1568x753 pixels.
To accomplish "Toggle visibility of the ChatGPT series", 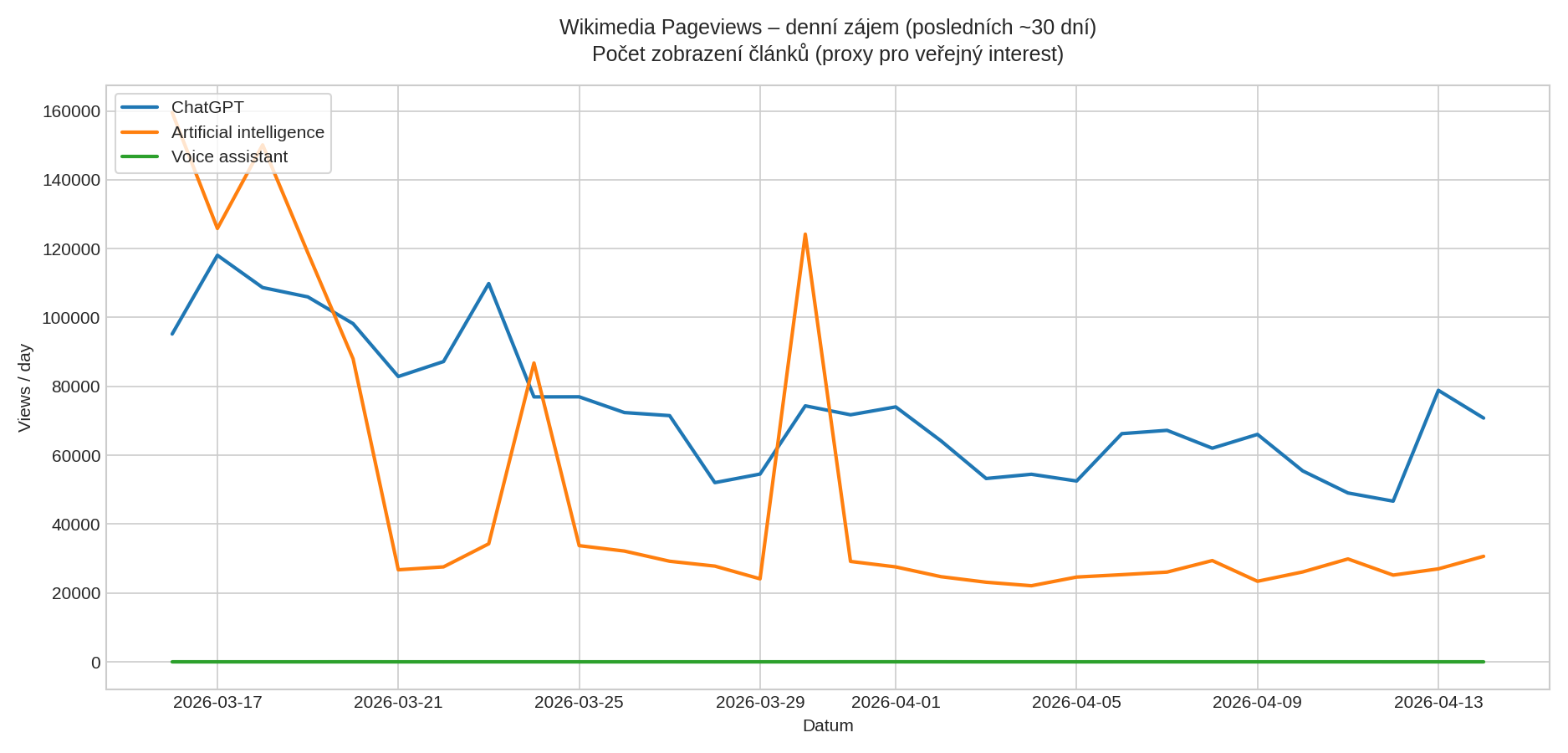I will [207, 107].
